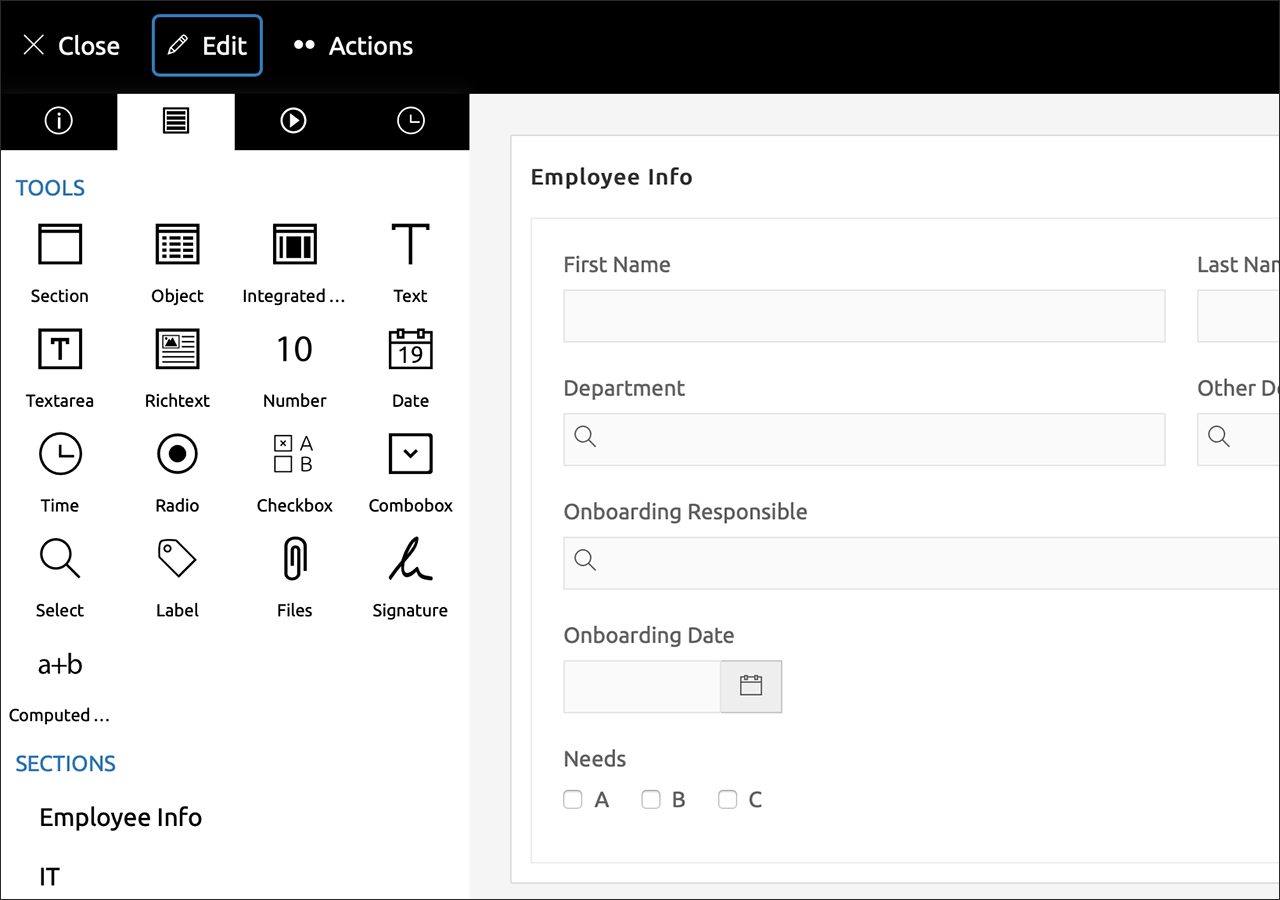The width and height of the screenshot is (1280, 900).
Task: Pick the Richtext tool icon
Action: (177, 349)
